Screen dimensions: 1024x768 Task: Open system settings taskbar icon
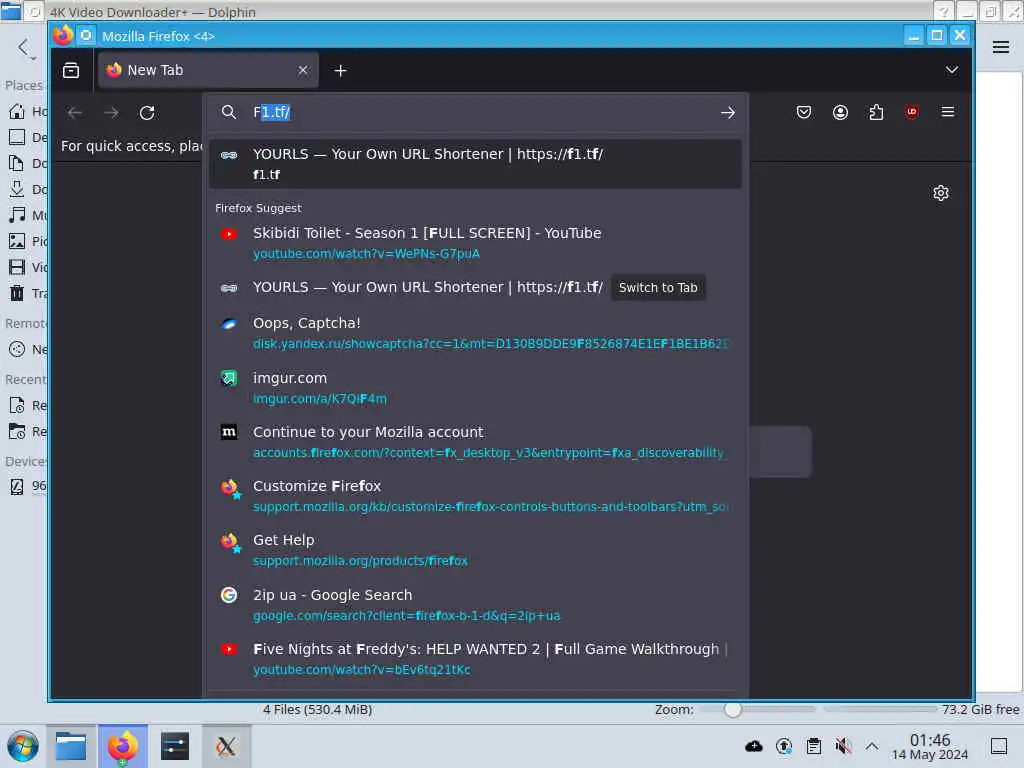click(174, 746)
